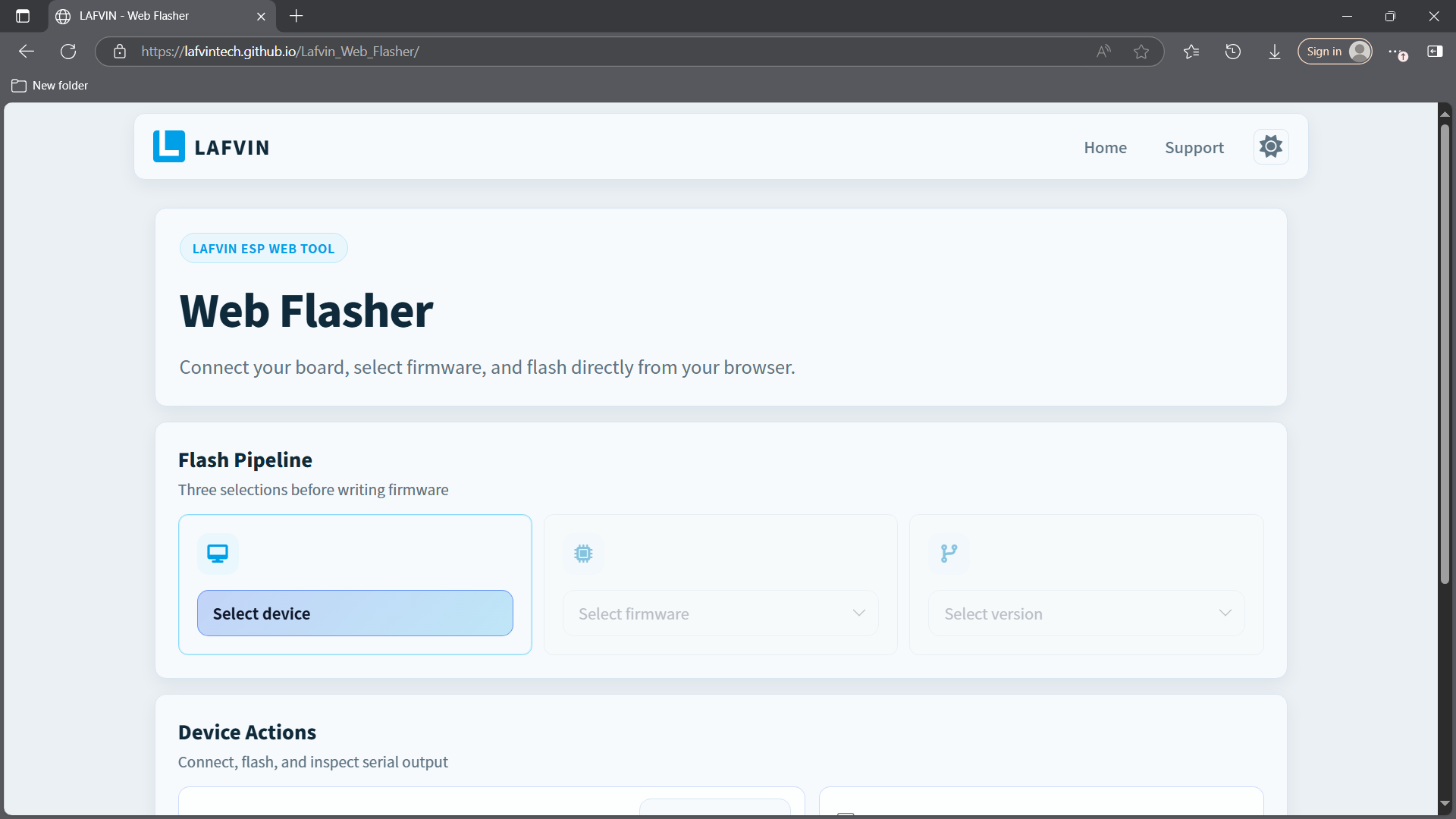
Task: Click the page scrollbar down arrow
Action: coord(1445,804)
